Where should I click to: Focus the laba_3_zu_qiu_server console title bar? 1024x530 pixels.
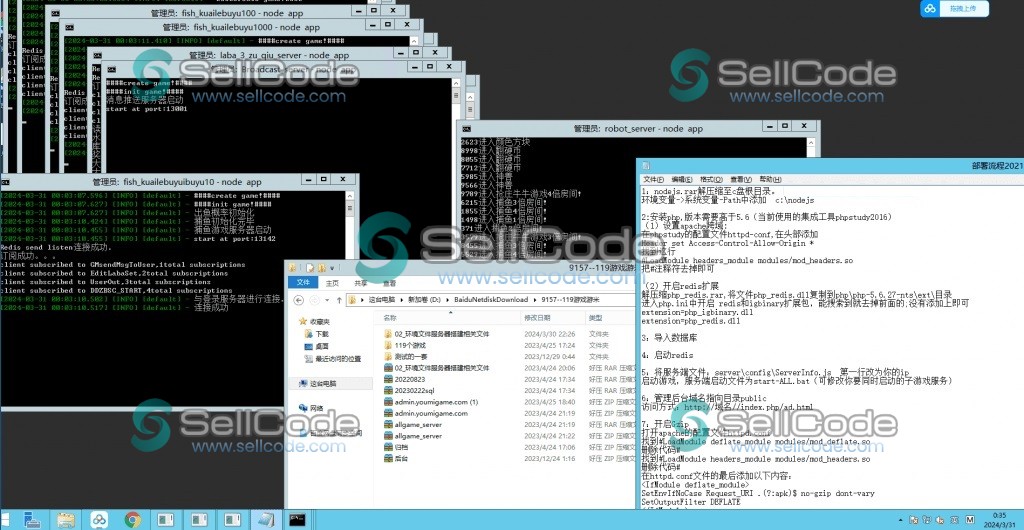[268, 55]
